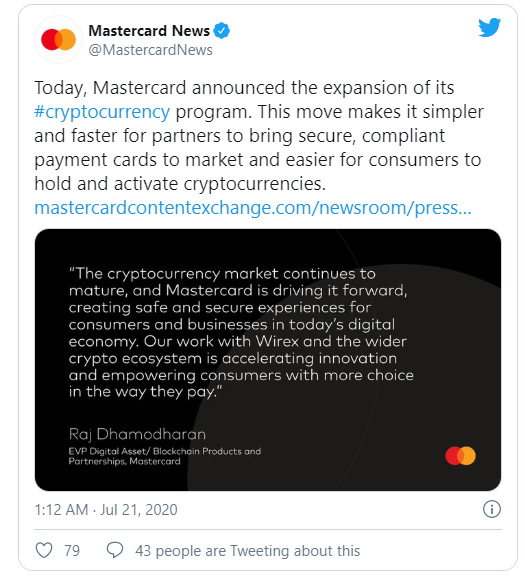Open the mastercardcontentexchange.com newsroom link

click(x=253, y=208)
